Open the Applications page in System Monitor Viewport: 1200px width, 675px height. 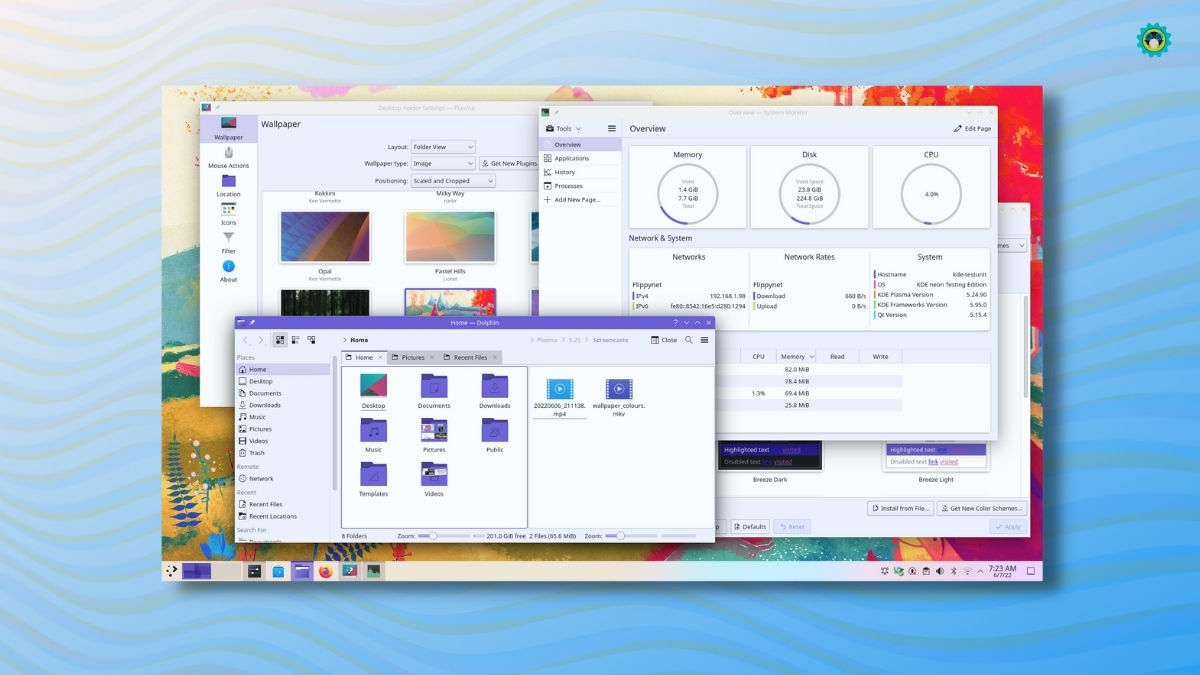coord(572,157)
